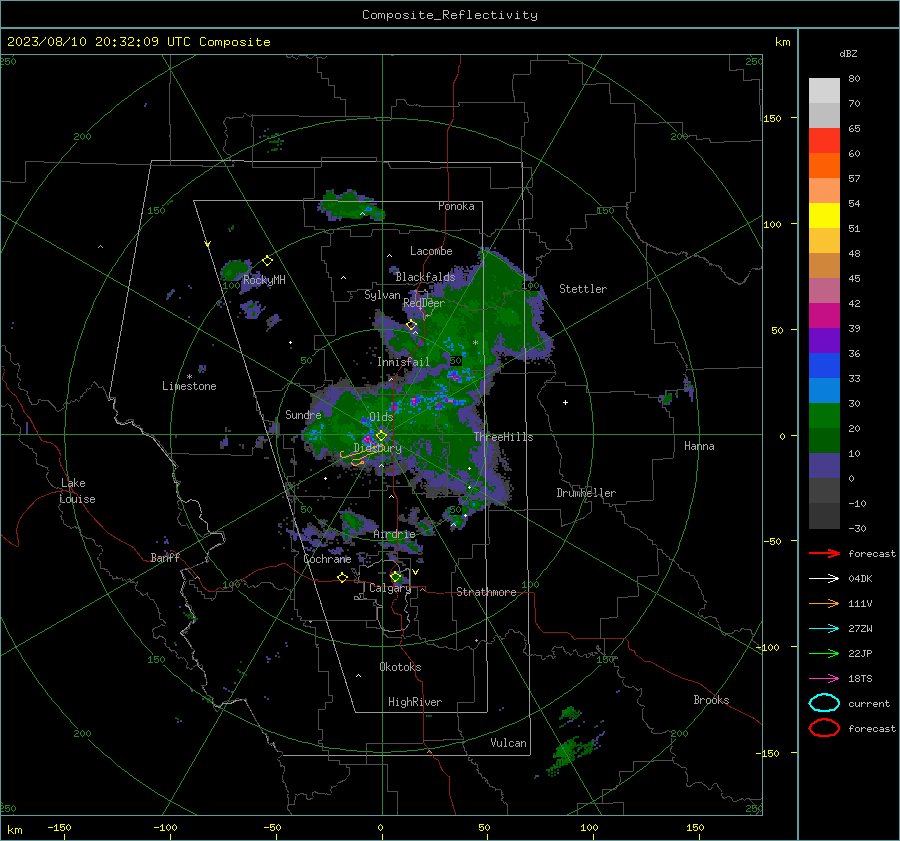This screenshot has height=841, width=900.
Task: Click the Limestone label
Action: [189, 386]
